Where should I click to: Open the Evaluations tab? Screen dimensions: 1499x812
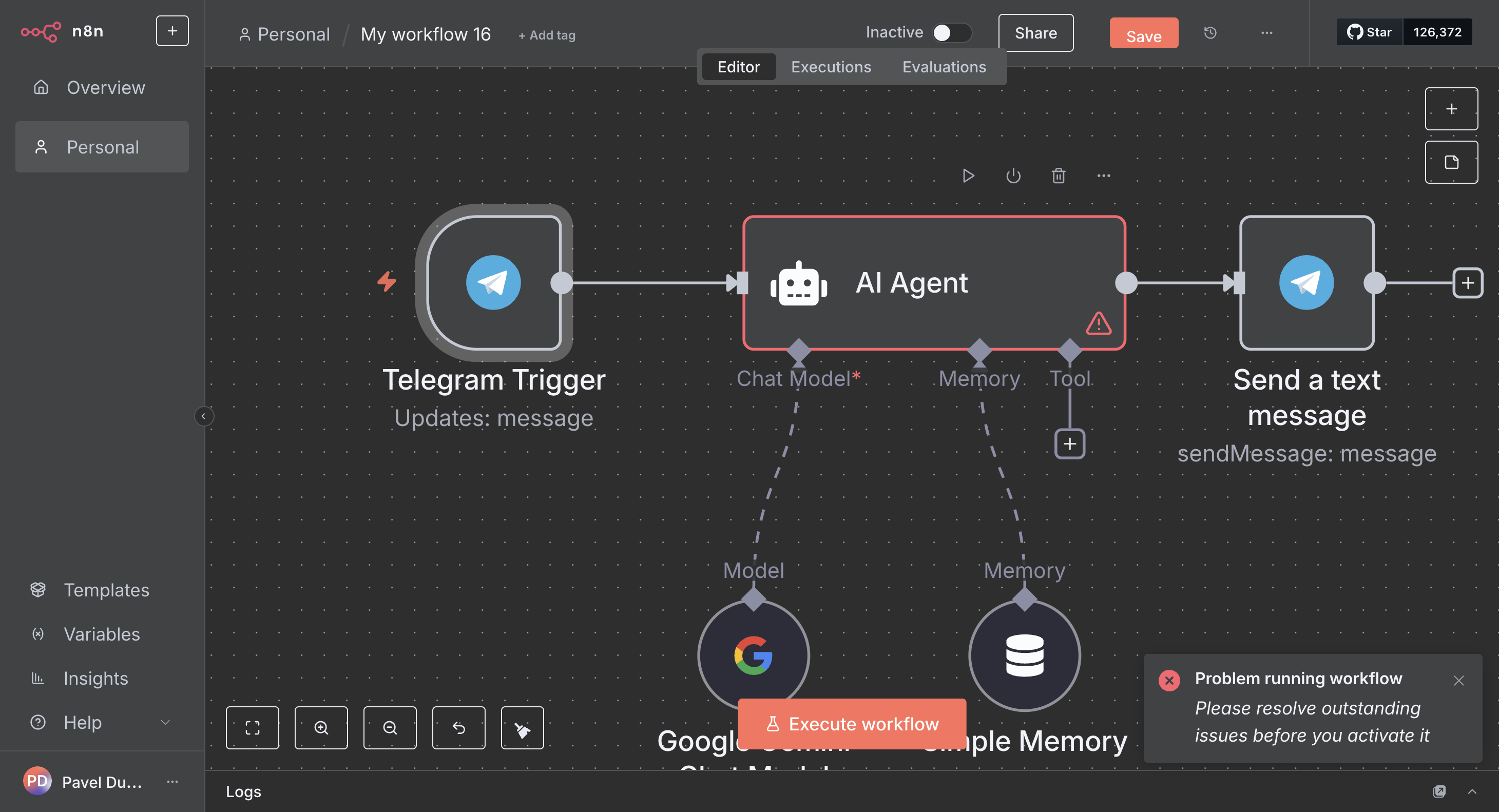(x=944, y=67)
